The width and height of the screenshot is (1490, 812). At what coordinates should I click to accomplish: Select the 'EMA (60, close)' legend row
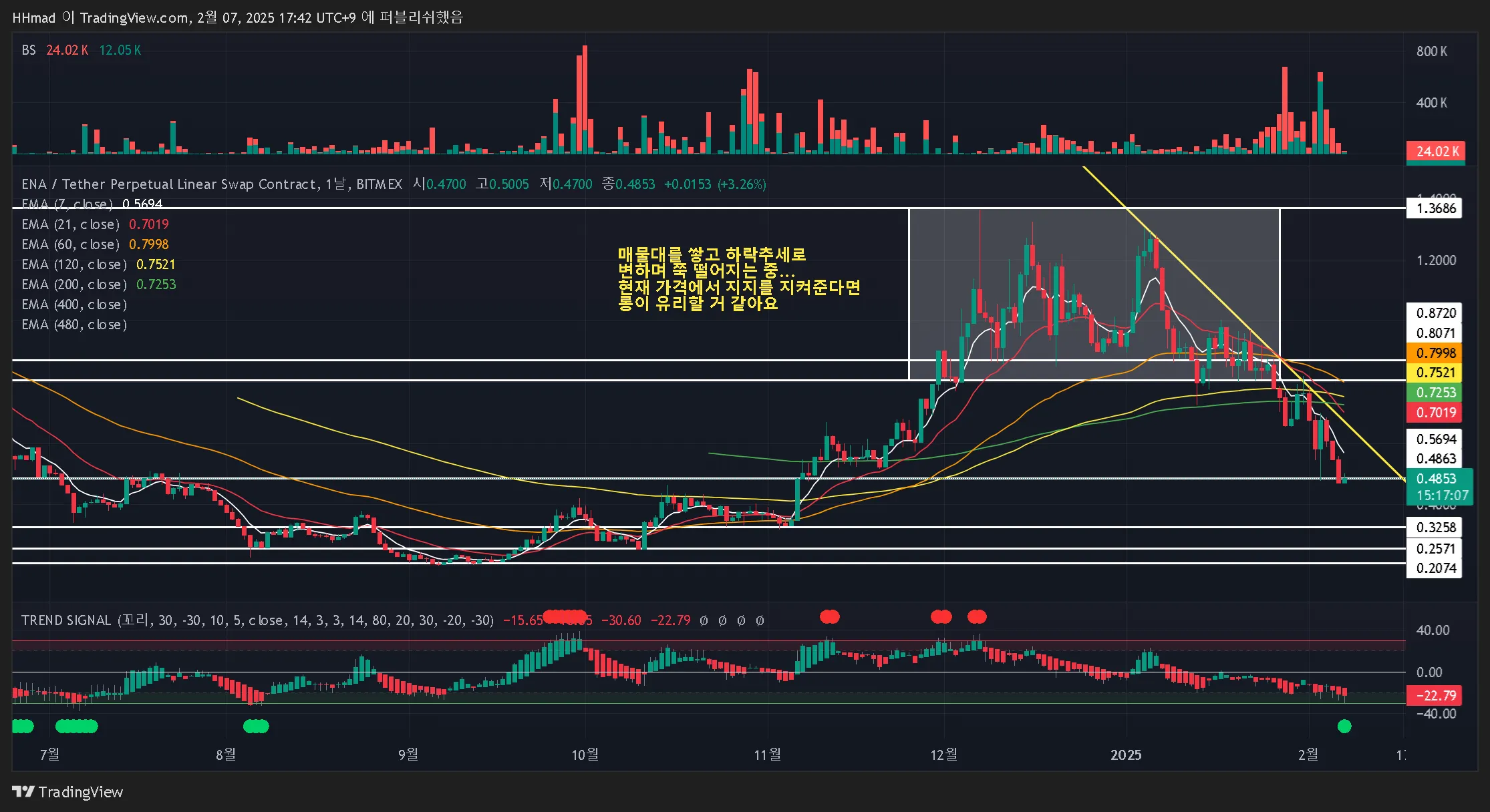(95, 244)
